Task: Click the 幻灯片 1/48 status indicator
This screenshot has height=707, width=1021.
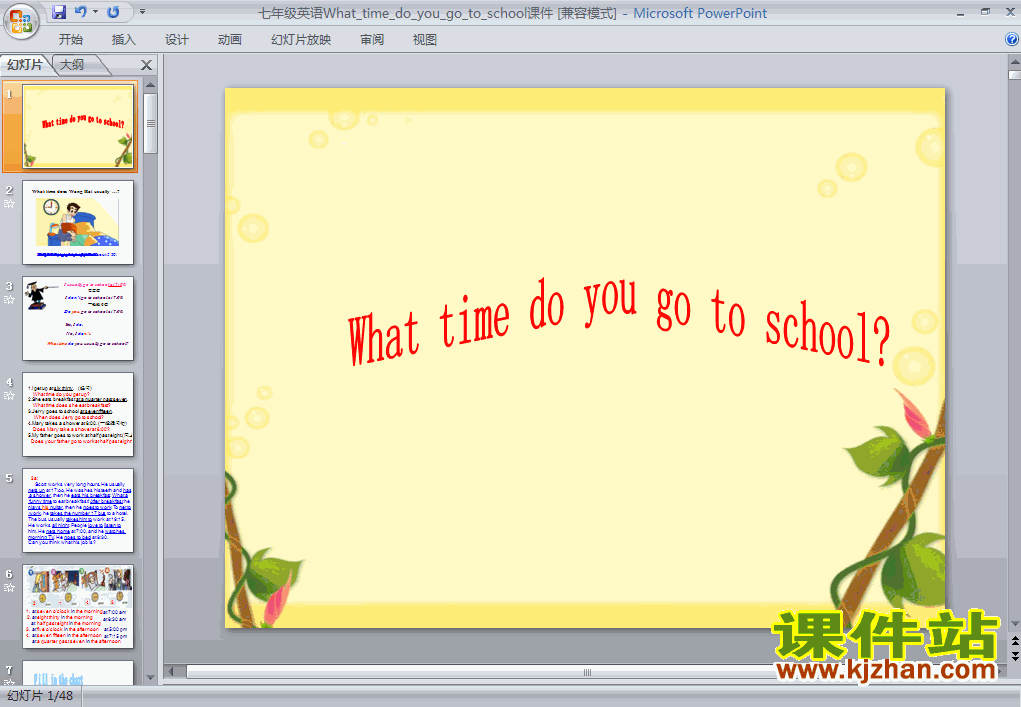Action: [40, 696]
